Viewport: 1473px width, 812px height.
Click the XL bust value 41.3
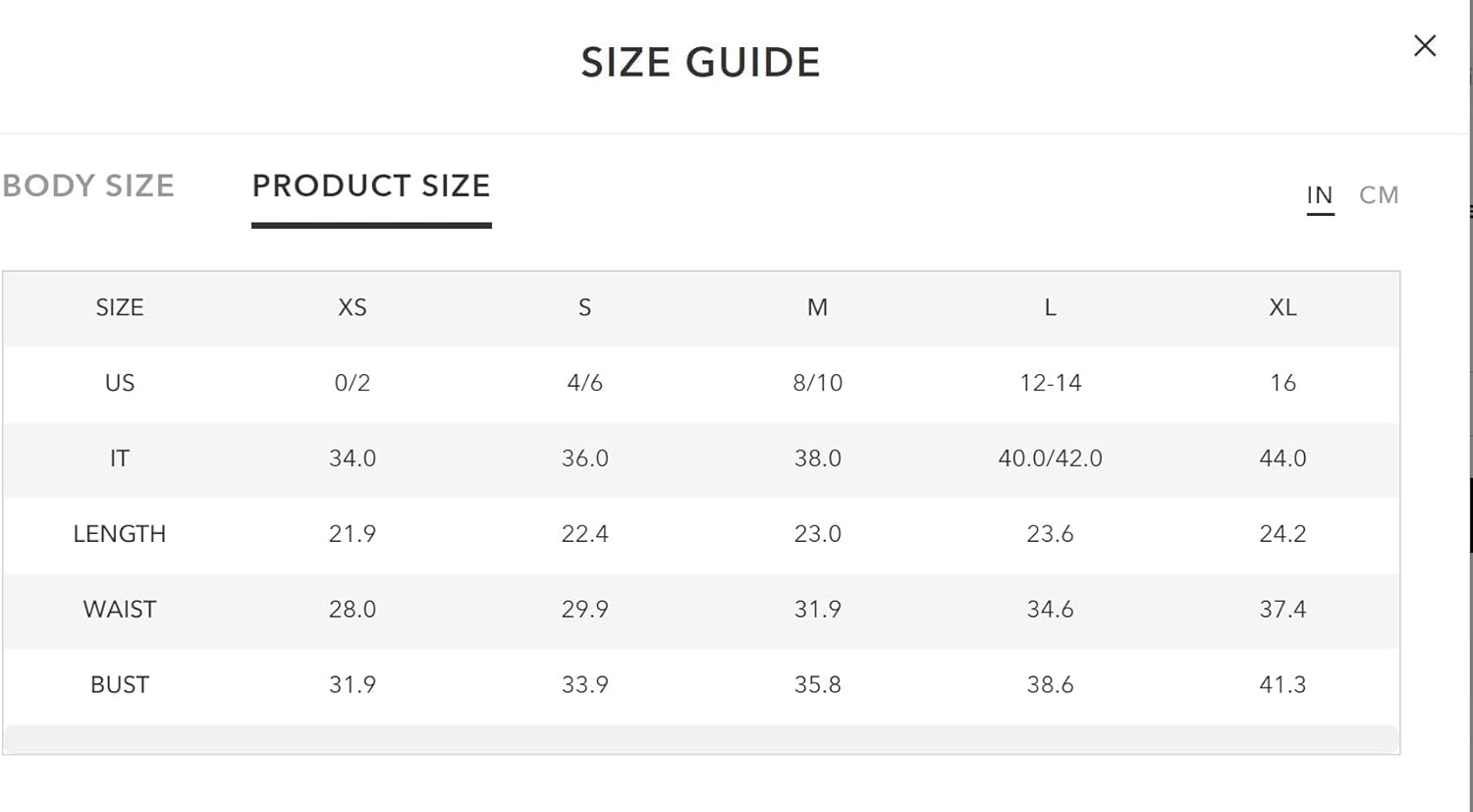click(x=1282, y=684)
